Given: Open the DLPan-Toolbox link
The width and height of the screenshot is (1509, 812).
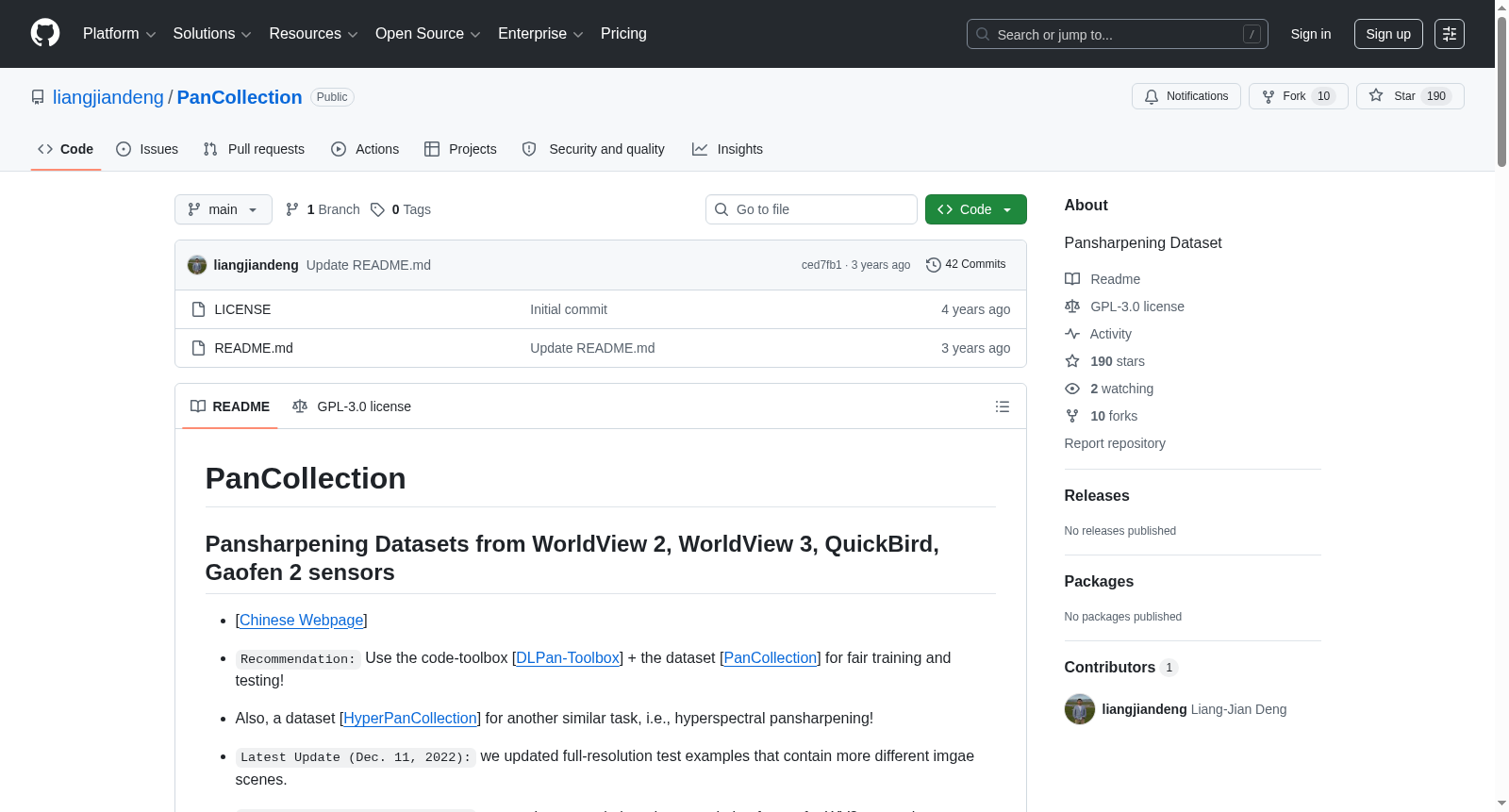Looking at the screenshot, I should click(x=568, y=657).
